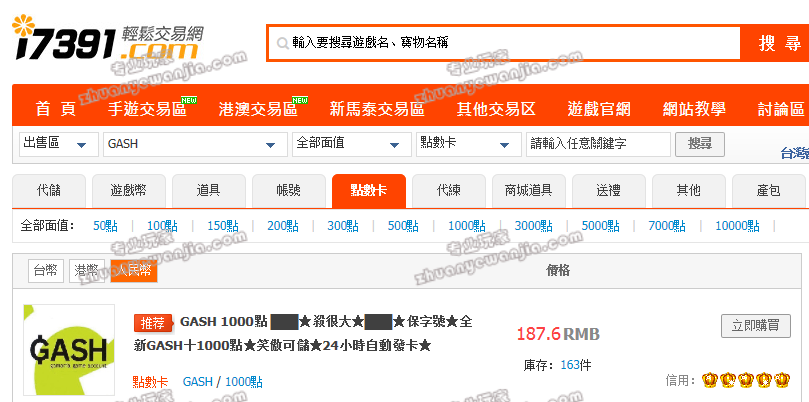Click the magnifier icon in search box
The image size is (809, 402).
point(282,43)
